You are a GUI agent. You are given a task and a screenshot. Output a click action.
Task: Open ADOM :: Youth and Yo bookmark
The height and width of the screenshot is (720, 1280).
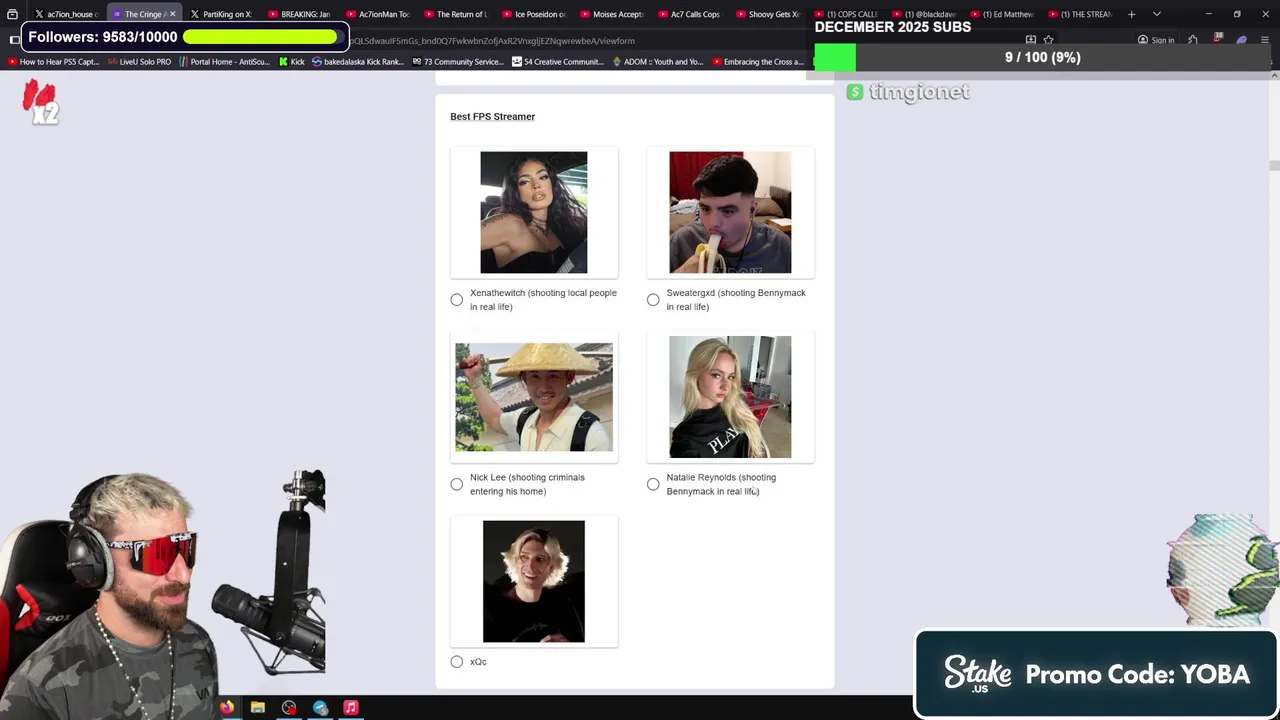[658, 62]
